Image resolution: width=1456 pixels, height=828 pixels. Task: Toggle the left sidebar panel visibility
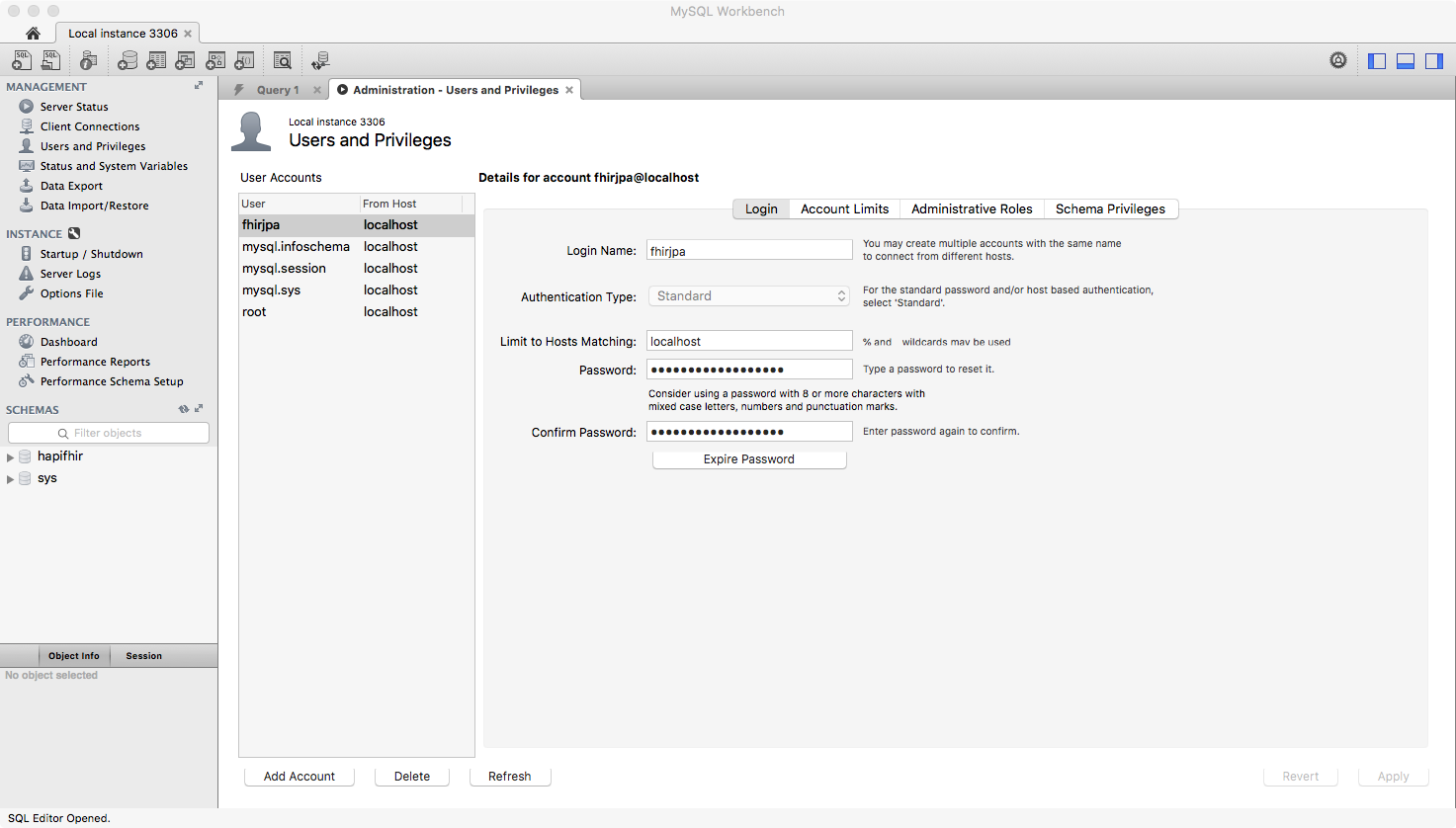1377,60
